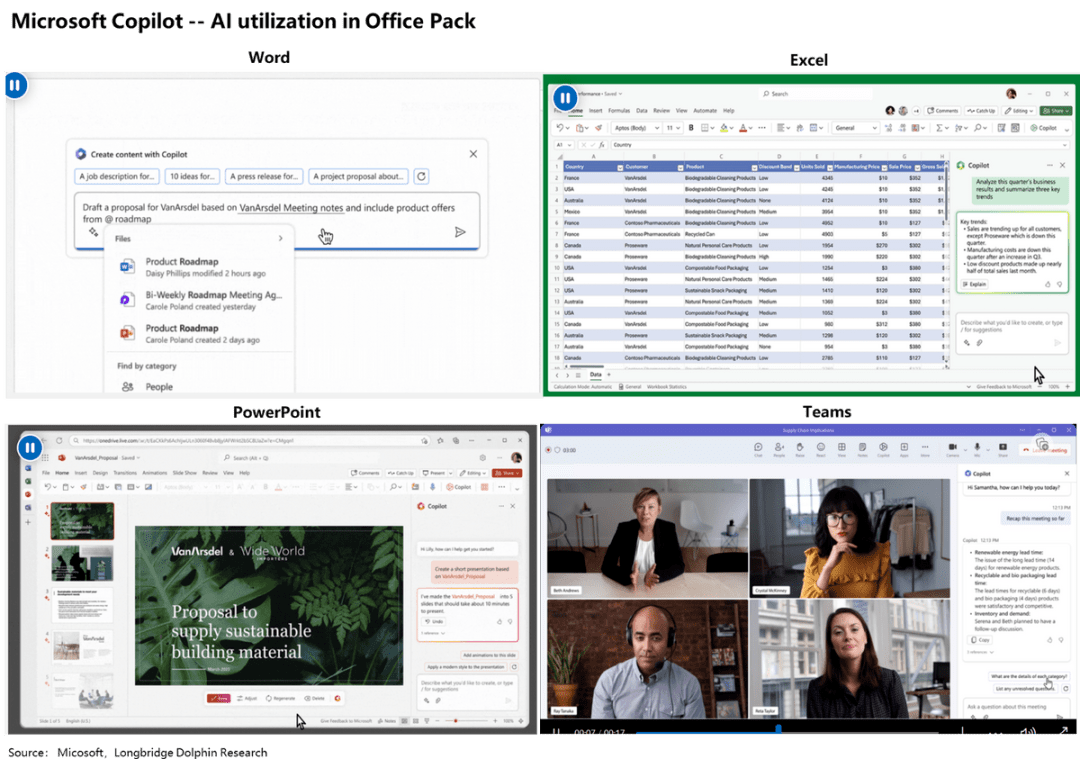Open the VanArsdel Meeting notes reference link

point(291,207)
